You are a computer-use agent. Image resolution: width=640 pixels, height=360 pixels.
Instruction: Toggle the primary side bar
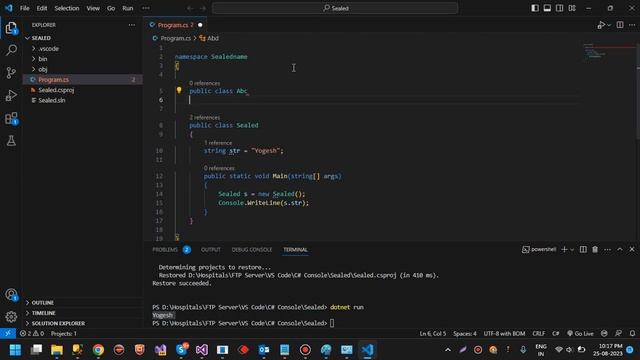point(535,8)
